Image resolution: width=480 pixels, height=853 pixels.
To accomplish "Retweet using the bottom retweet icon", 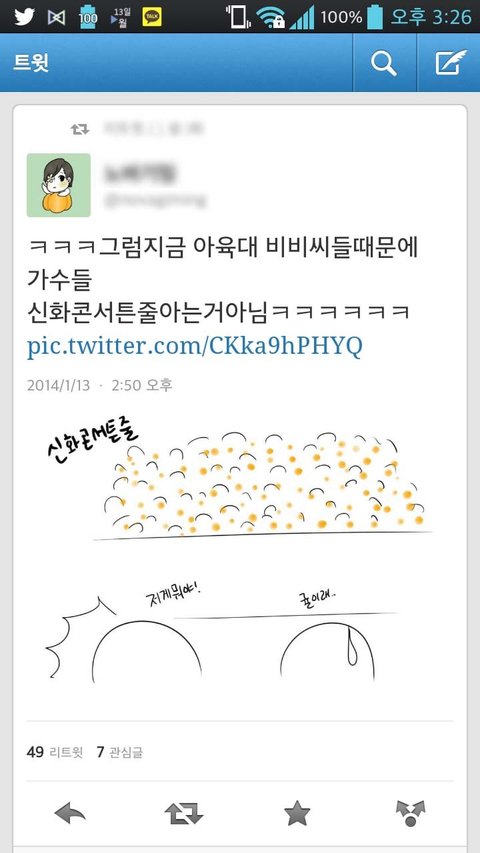I will tap(183, 814).
